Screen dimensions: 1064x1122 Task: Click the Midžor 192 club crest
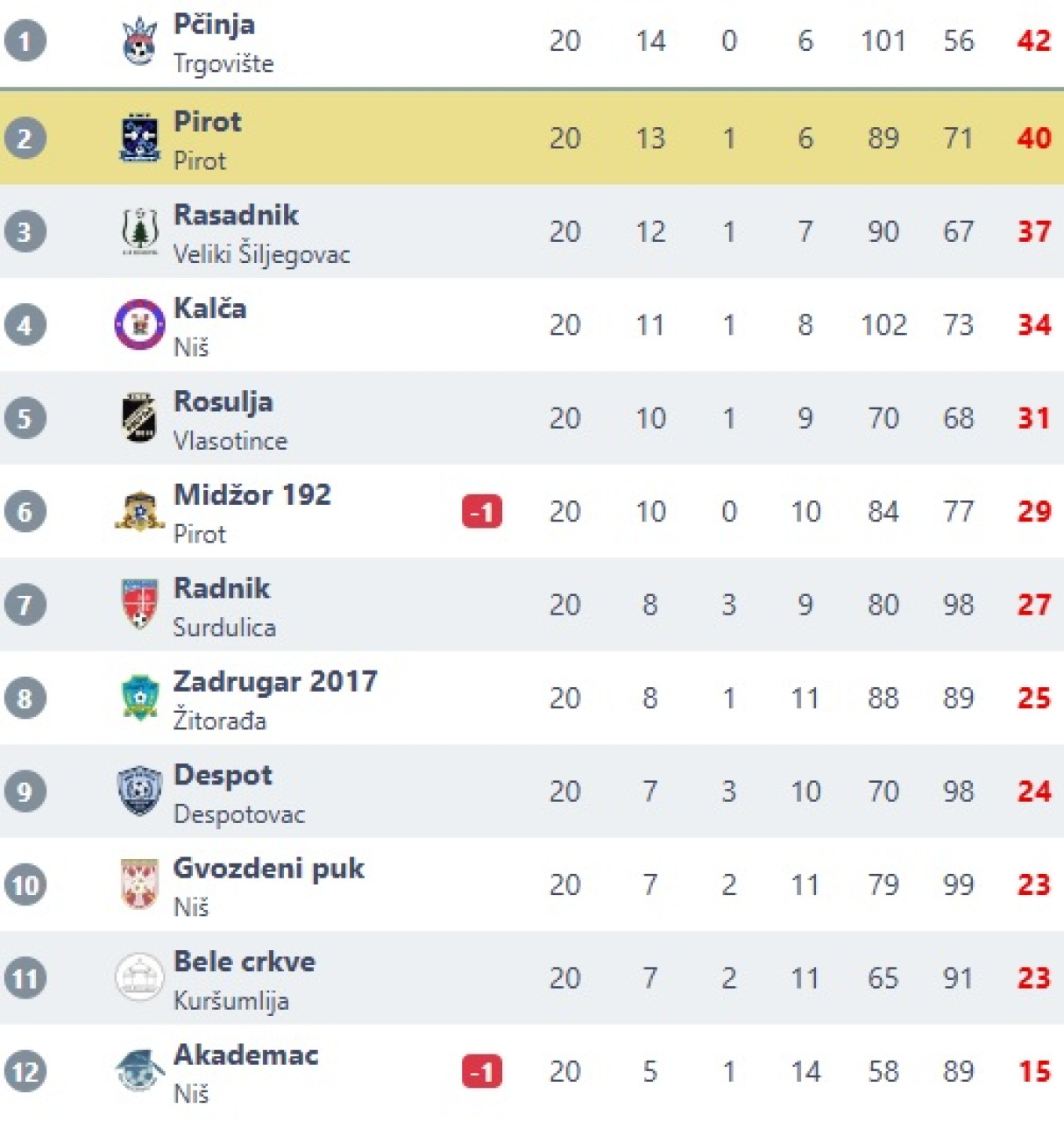coord(139,511)
